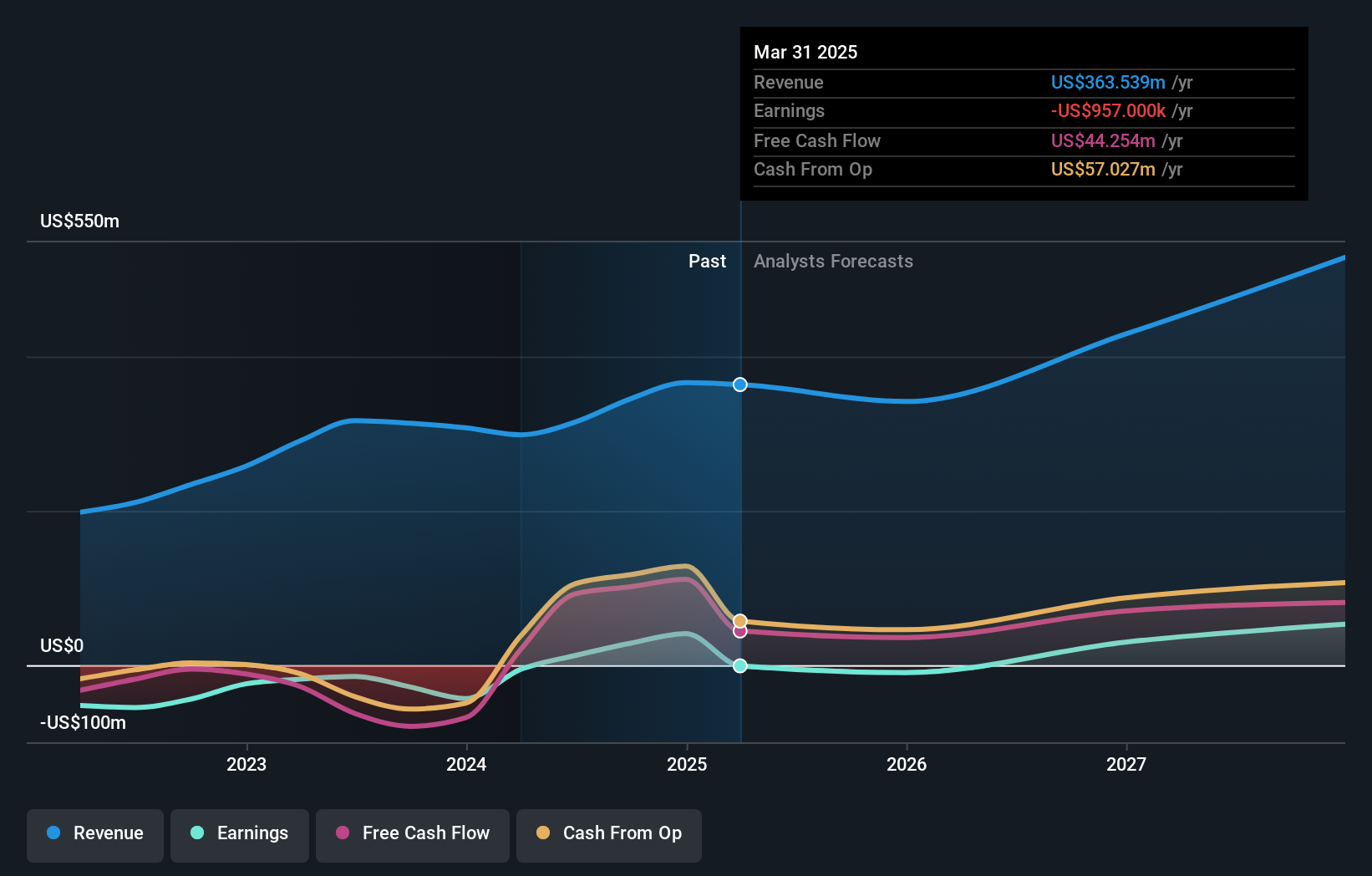
Task: Click the 2025 x-axis label
Action: click(x=687, y=764)
